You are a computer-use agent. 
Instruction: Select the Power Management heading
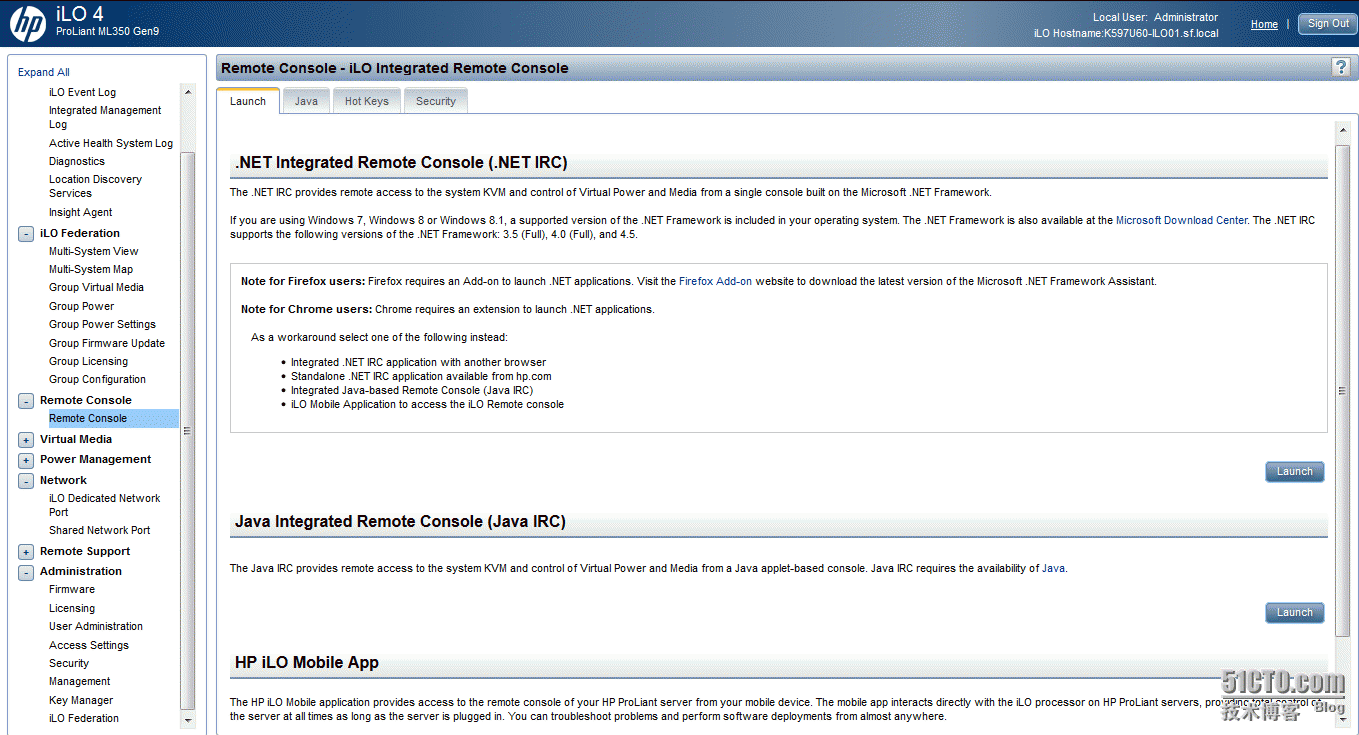[x=96, y=459]
